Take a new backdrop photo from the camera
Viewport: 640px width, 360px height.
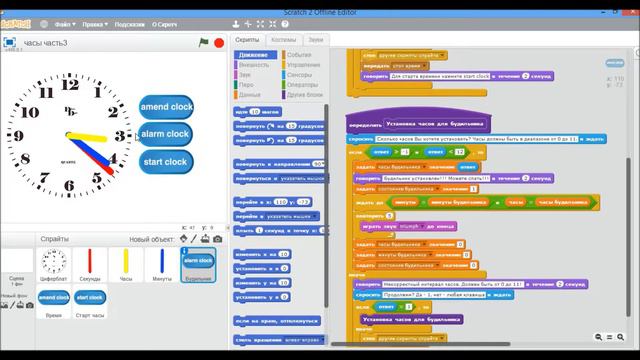coord(30,305)
